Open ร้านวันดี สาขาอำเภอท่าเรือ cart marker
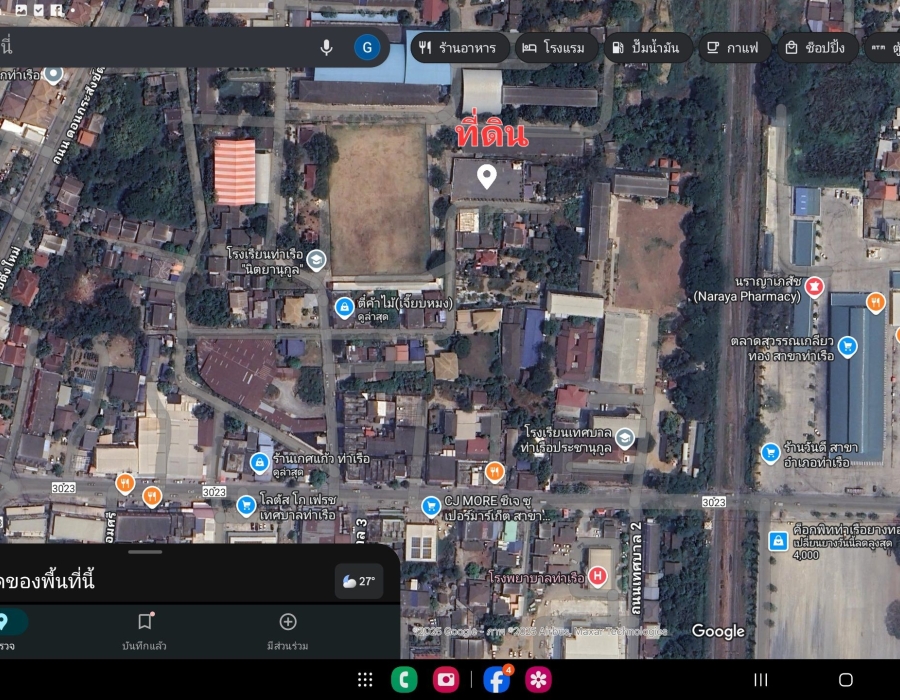The image size is (900, 700). point(770,453)
